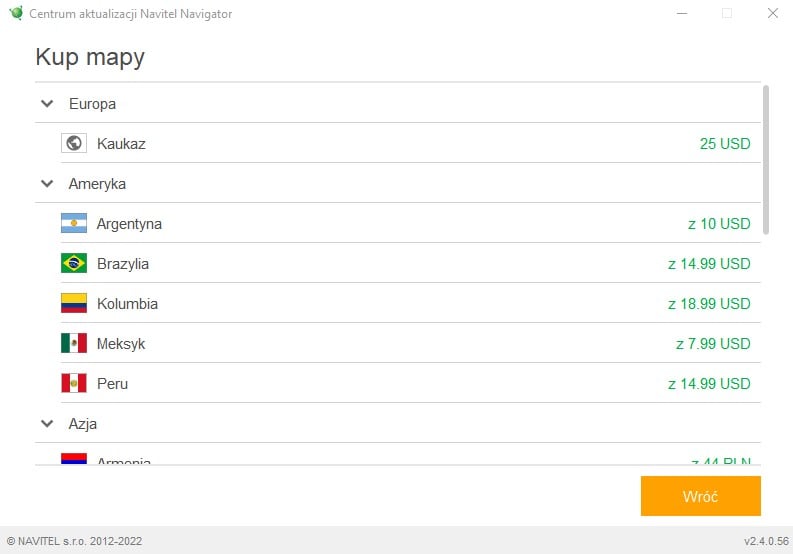Click the Armenia flag icon

pyautogui.click(x=74, y=459)
